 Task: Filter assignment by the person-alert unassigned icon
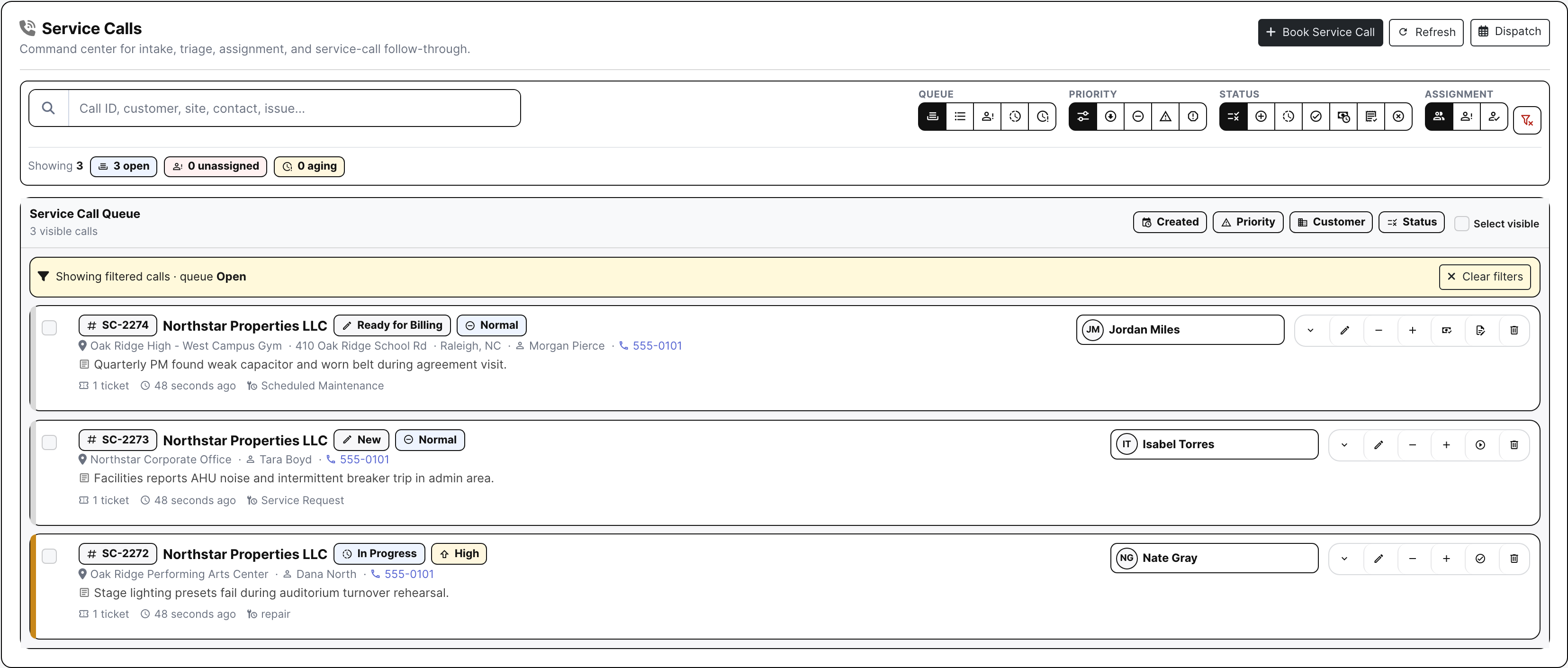coord(1466,116)
